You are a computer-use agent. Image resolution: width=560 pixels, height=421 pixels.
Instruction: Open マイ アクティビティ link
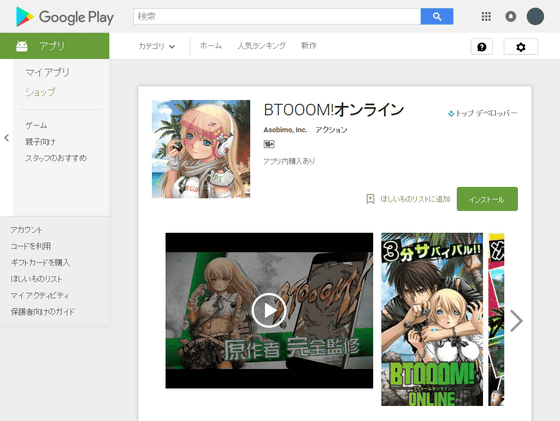[x=40, y=295]
